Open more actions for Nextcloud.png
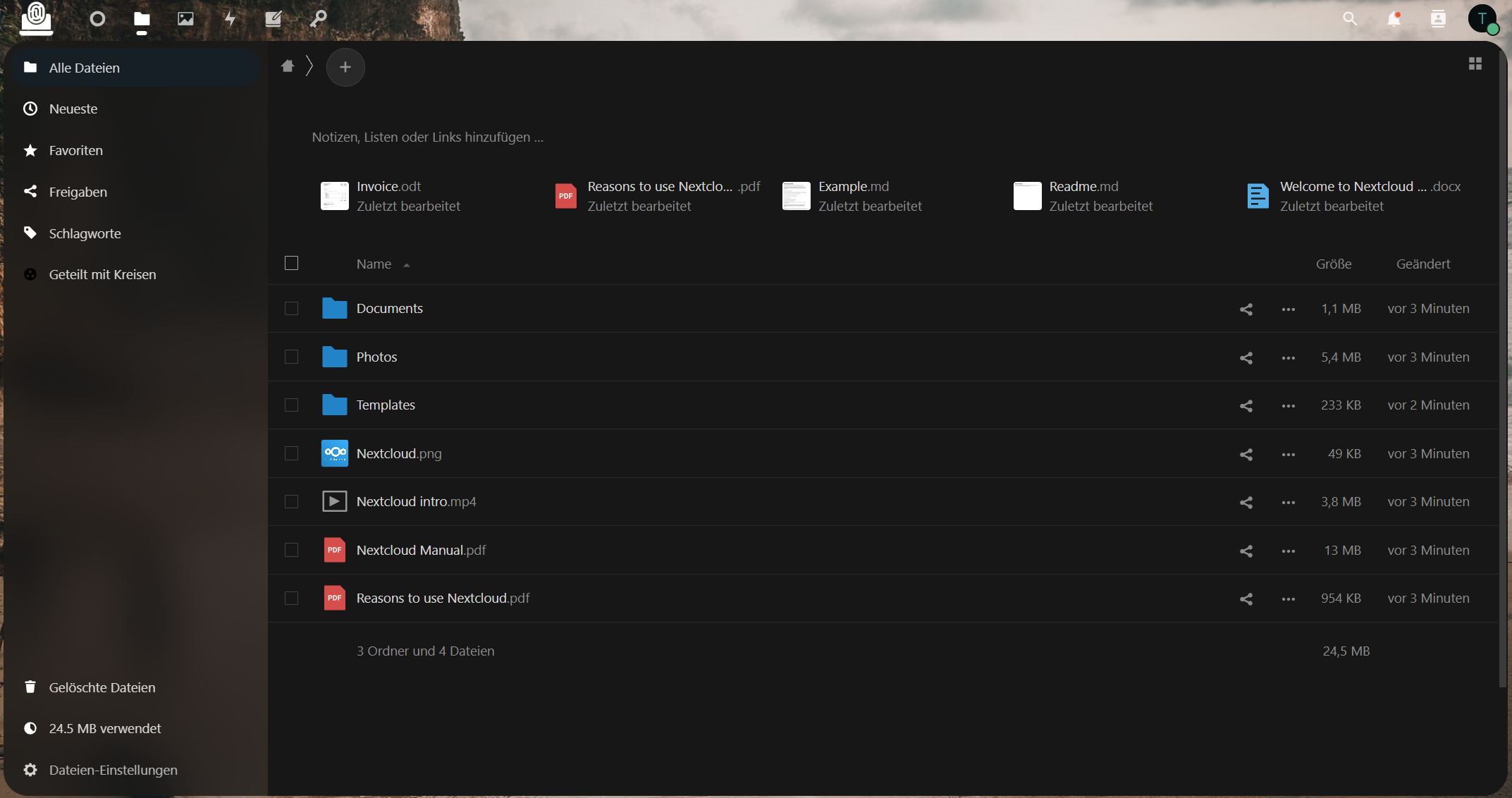The height and width of the screenshot is (798, 1512). 1289,455
